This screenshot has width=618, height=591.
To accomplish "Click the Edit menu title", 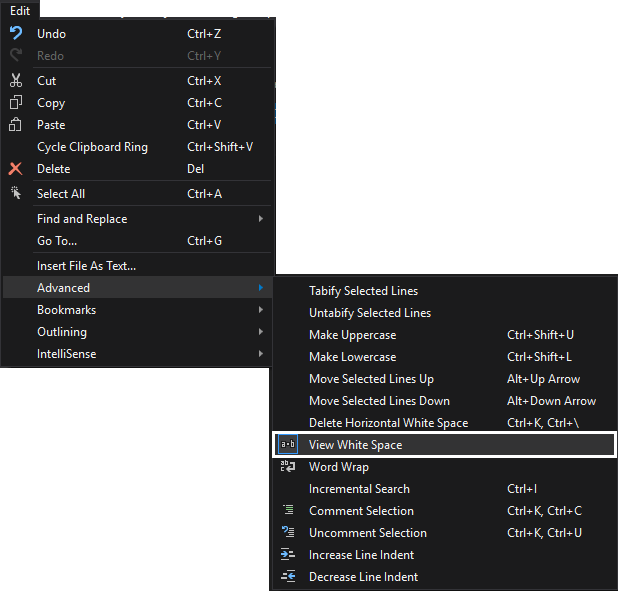I will coord(20,9).
